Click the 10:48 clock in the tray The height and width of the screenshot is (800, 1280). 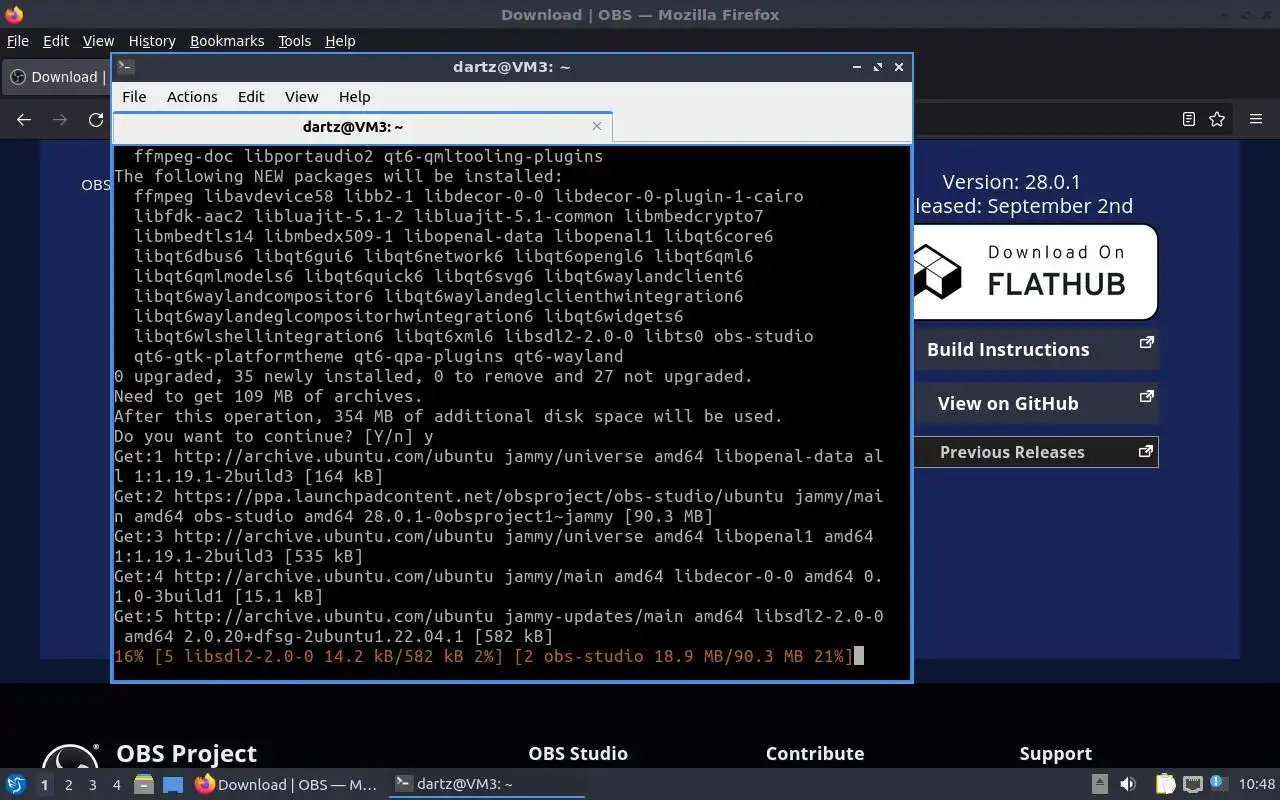(x=1257, y=785)
